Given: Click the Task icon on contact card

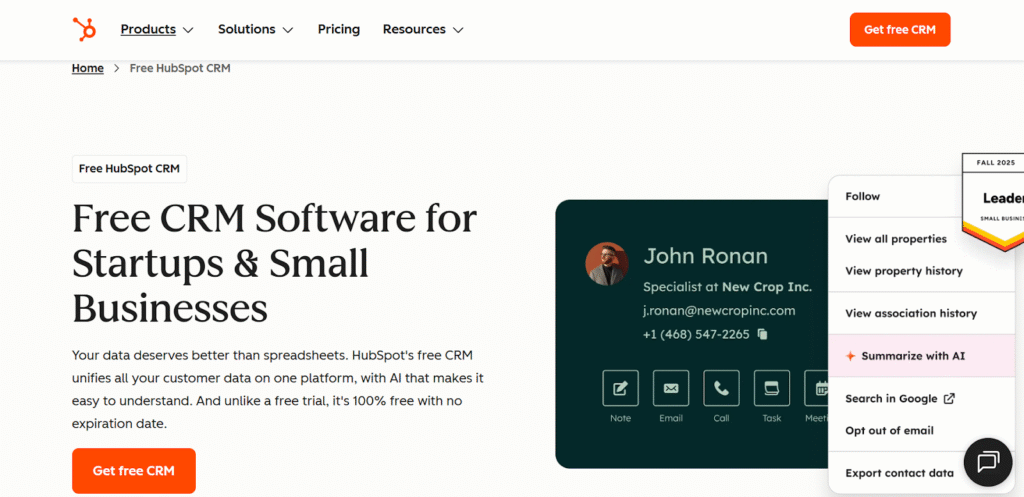Looking at the screenshot, I should pyautogui.click(x=771, y=388).
